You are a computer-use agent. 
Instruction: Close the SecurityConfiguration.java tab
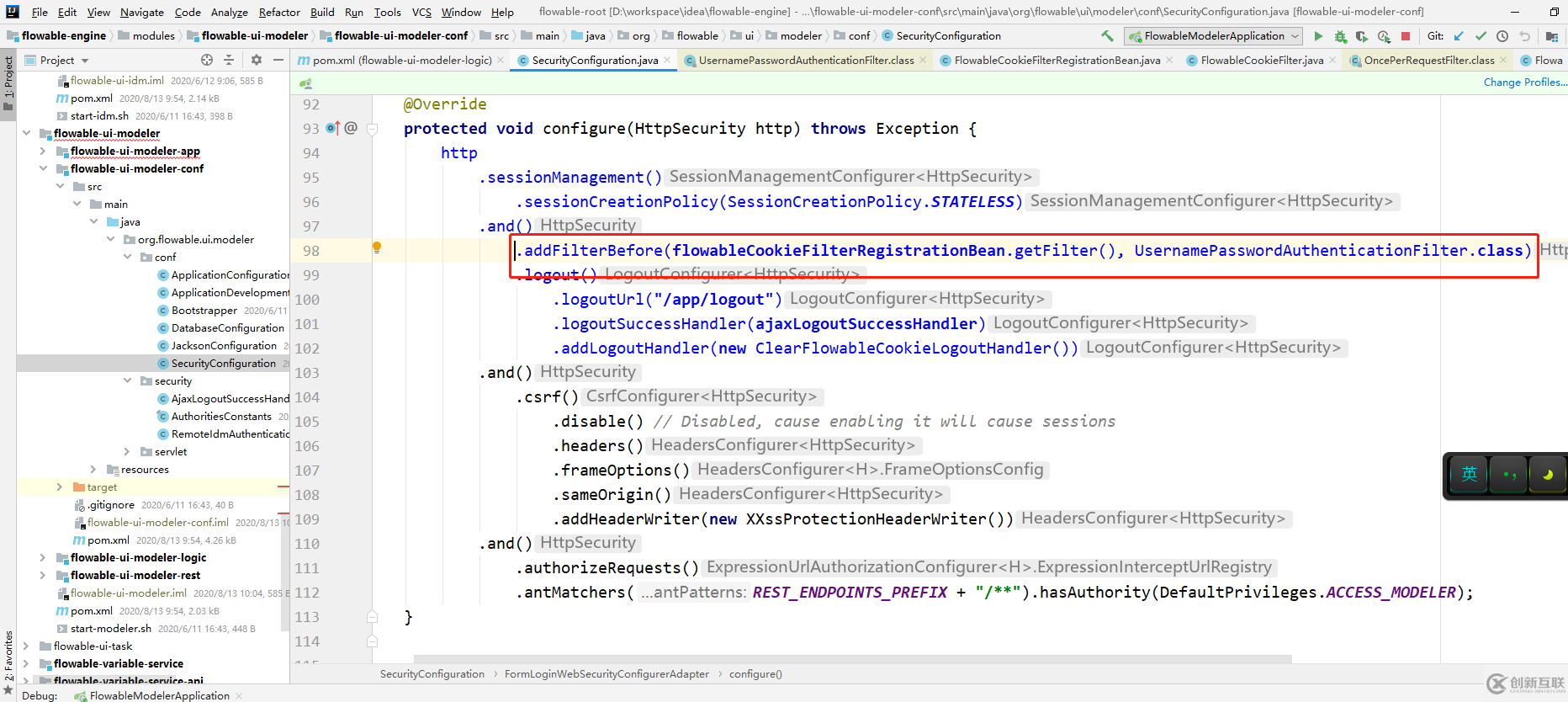[x=667, y=60]
